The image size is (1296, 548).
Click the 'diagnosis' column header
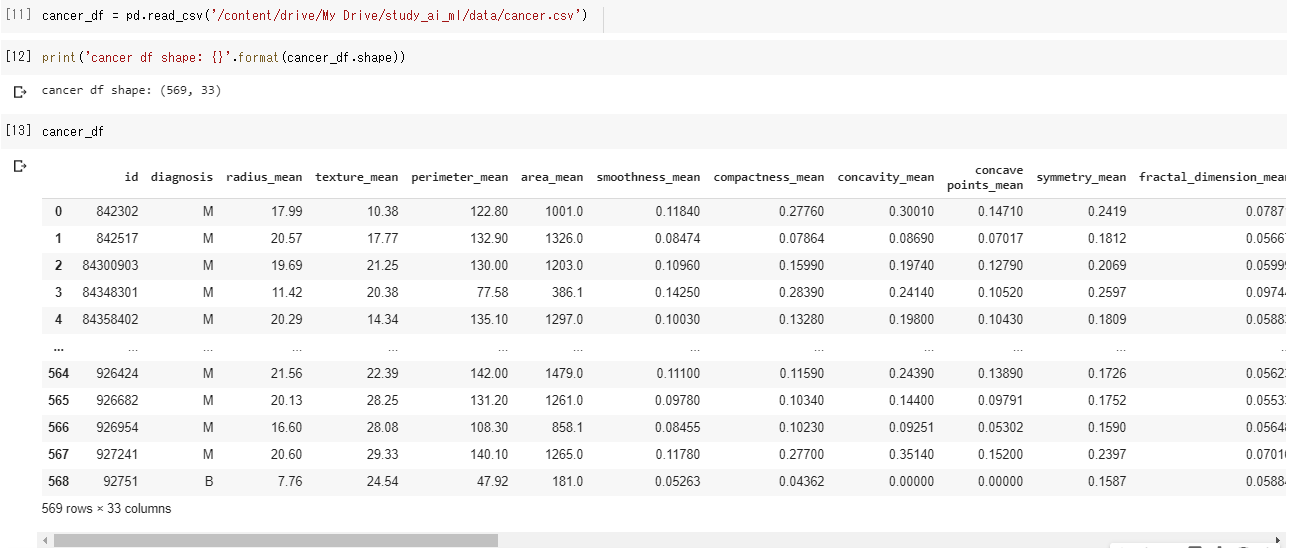pos(182,177)
